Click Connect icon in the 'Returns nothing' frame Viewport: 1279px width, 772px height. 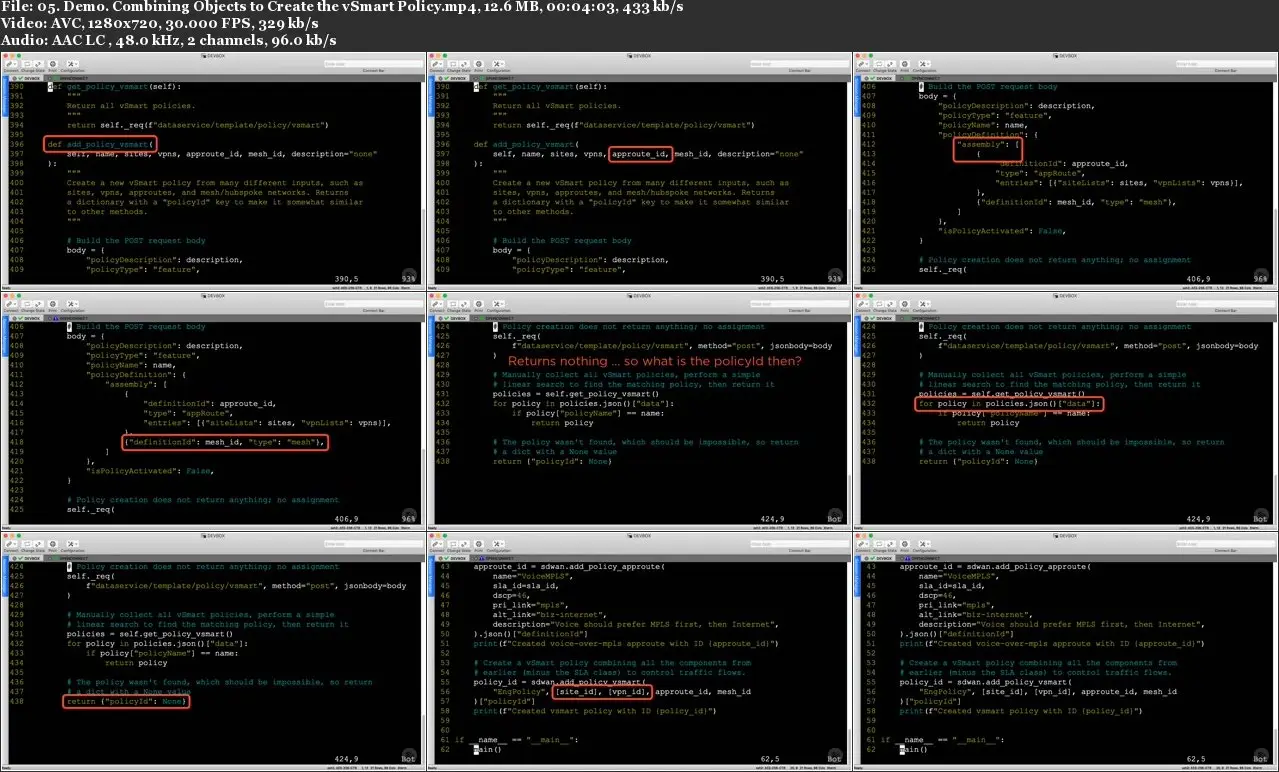click(435, 306)
